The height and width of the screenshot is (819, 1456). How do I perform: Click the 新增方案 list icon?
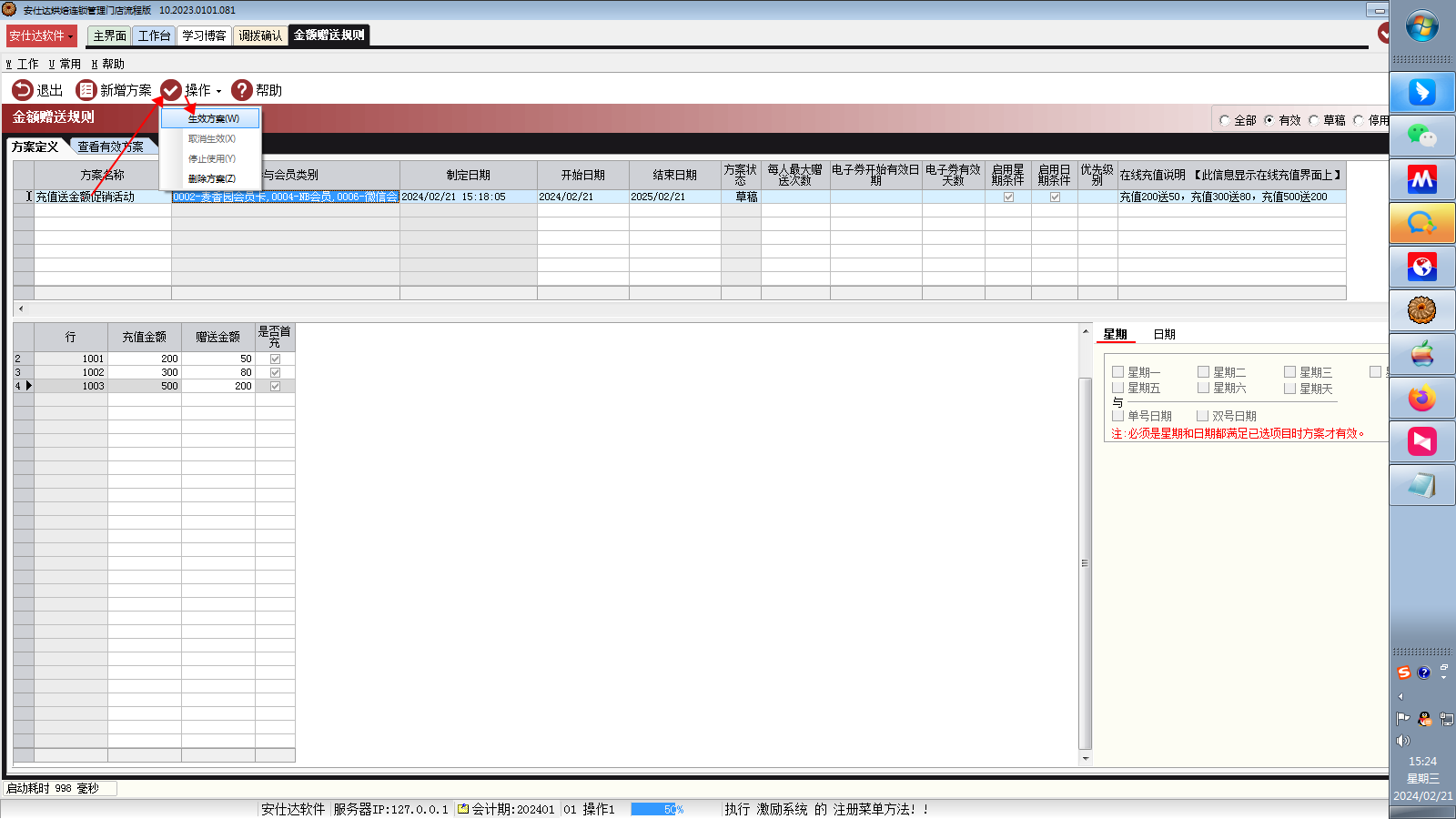pos(86,90)
